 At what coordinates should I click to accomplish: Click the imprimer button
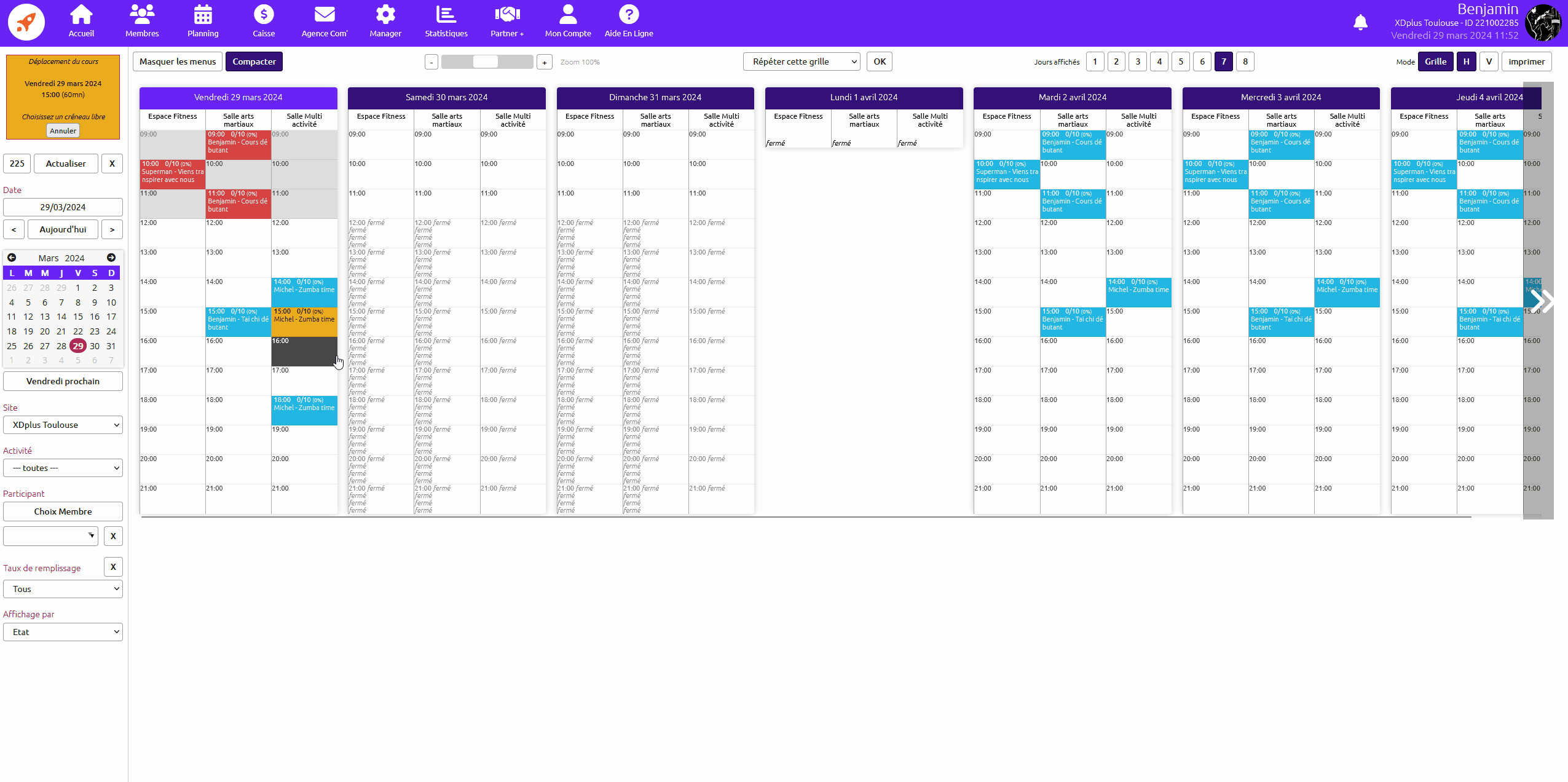coord(1526,61)
